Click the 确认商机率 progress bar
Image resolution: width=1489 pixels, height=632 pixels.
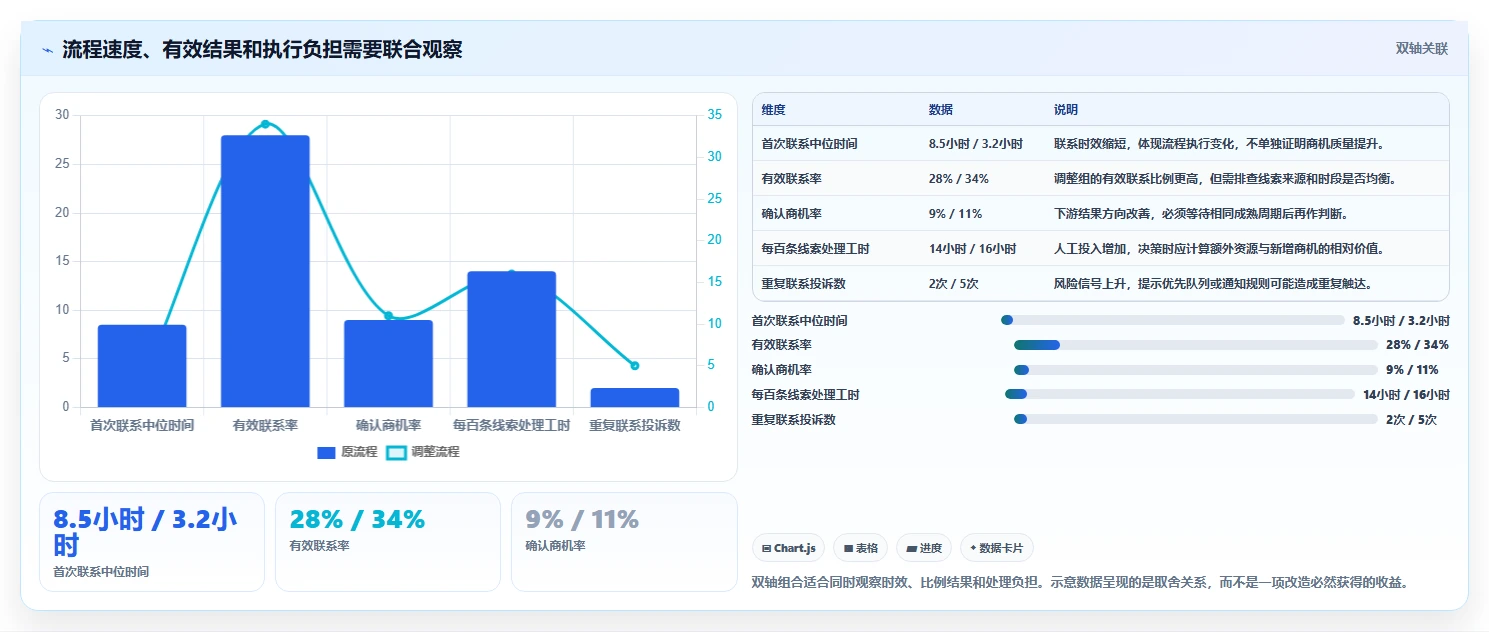tap(1196, 370)
